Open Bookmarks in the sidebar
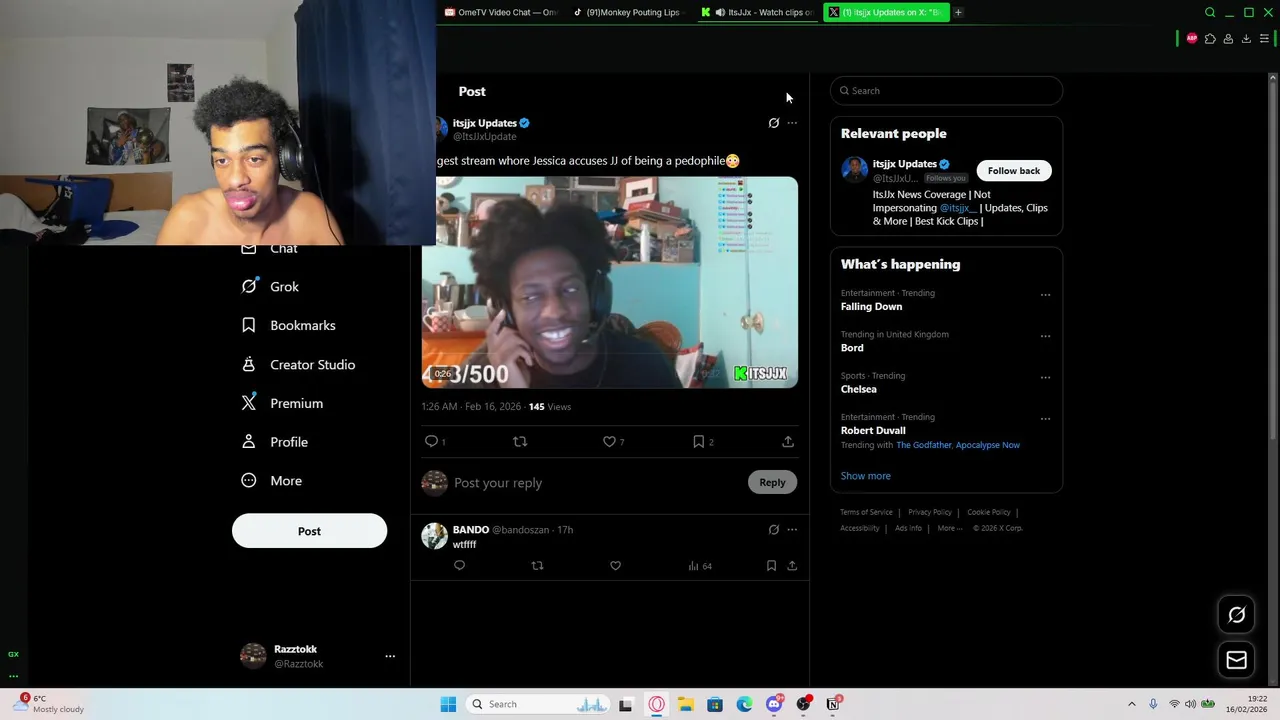Viewport: 1280px width, 720px height. point(289,326)
